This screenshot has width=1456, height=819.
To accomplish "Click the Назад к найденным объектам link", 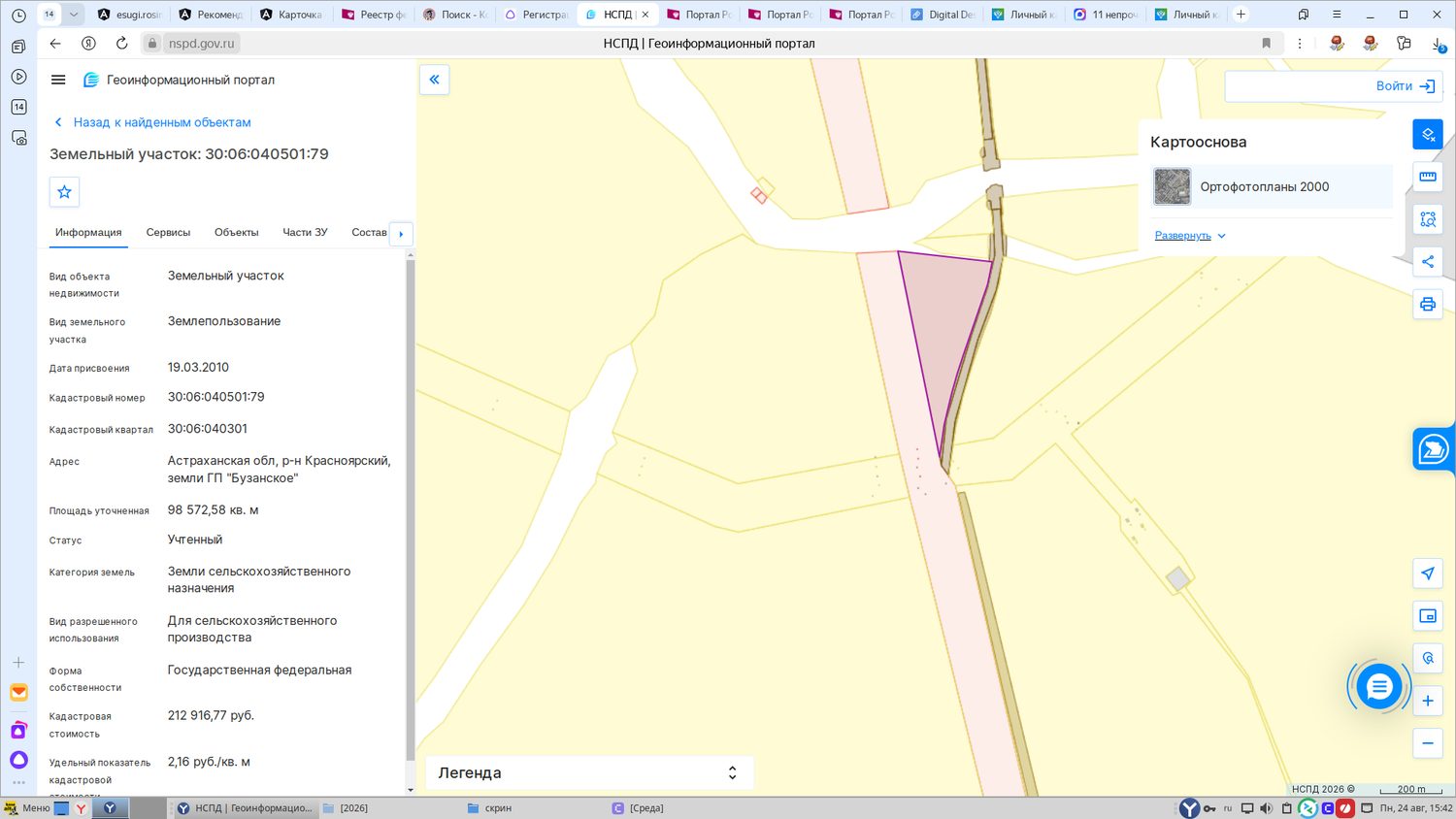I will (162, 122).
